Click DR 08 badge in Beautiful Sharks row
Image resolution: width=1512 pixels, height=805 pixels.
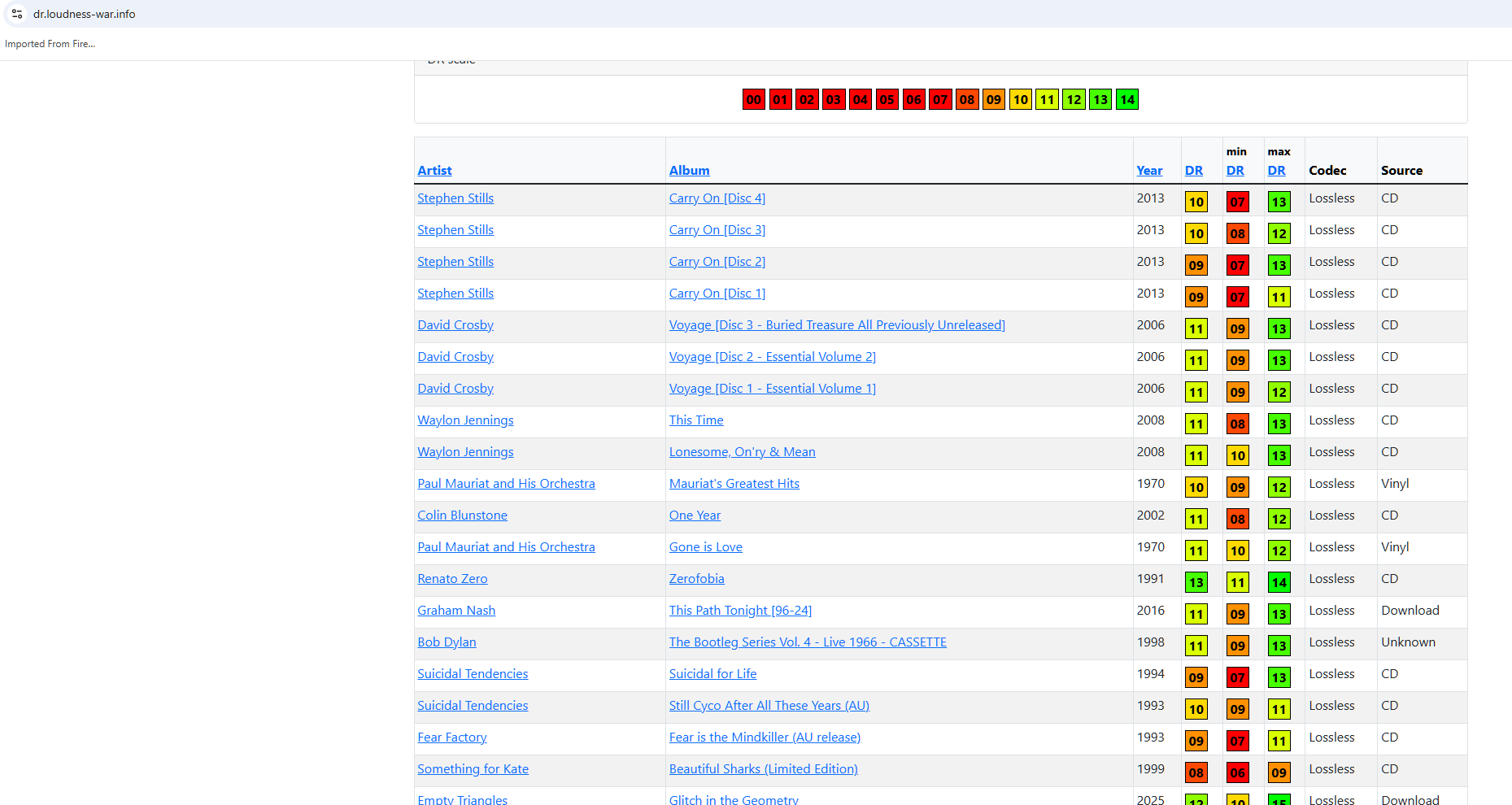click(1196, 772)
